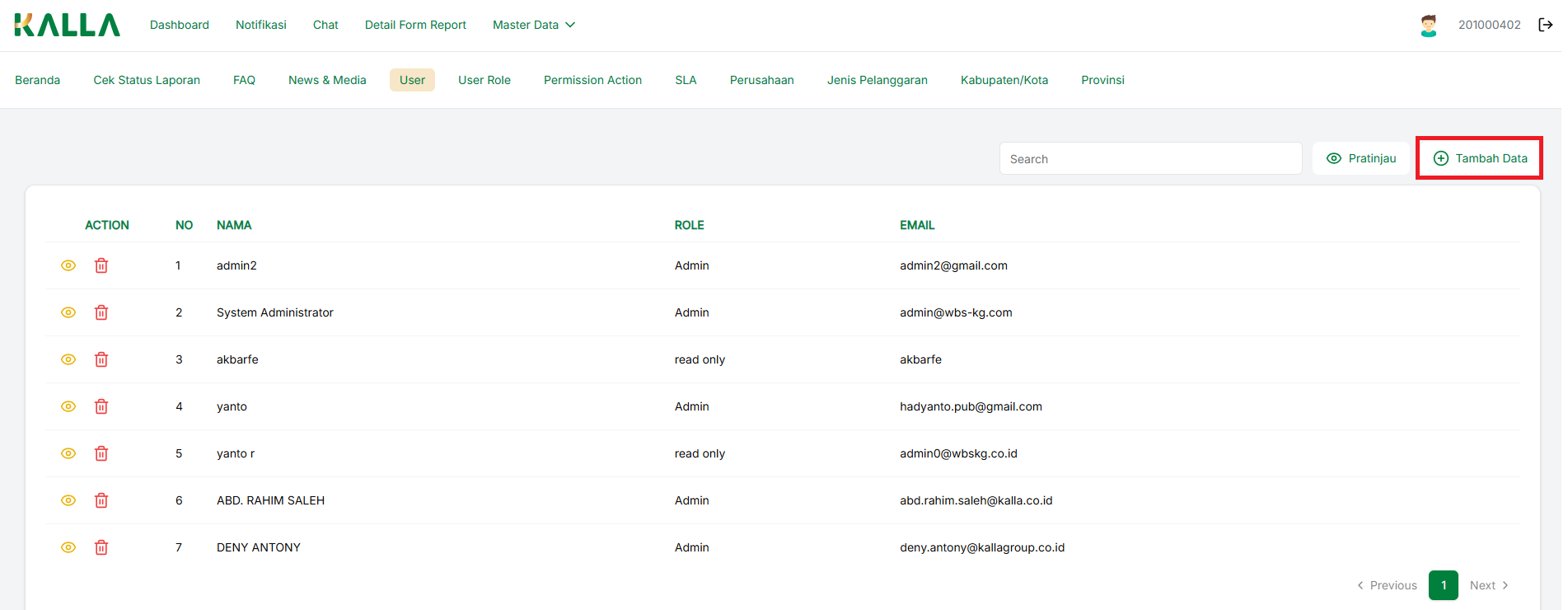Switch to the User Role tab
The width and height of the screenshot is (1568, 610).
[x=484, y=80]
